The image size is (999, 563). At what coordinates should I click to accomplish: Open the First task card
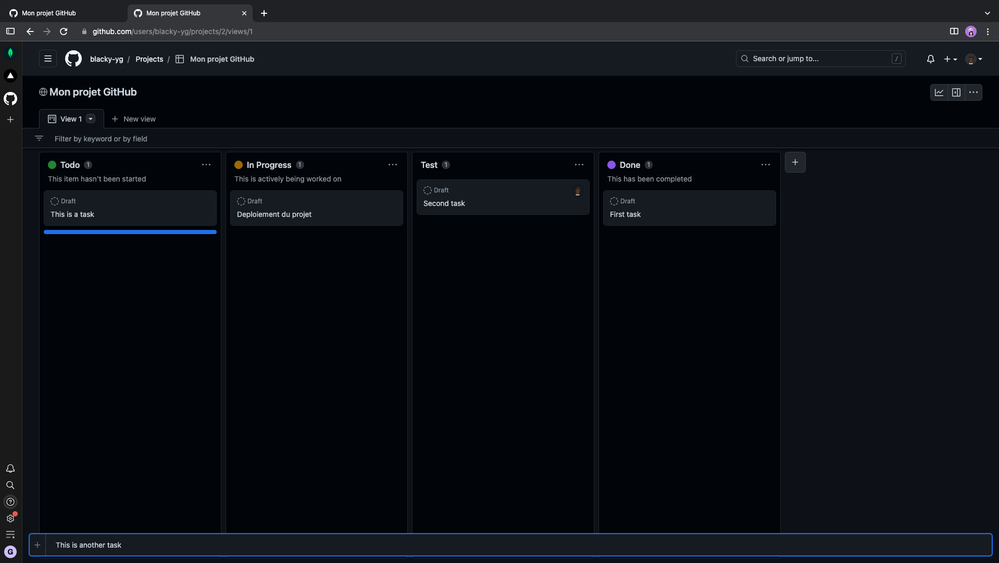(689, 208)
